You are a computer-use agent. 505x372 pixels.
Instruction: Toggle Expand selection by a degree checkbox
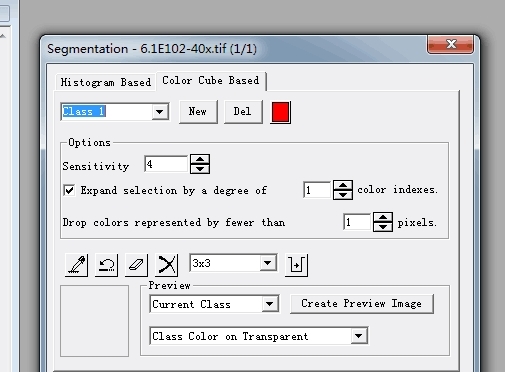coord(69,190)
